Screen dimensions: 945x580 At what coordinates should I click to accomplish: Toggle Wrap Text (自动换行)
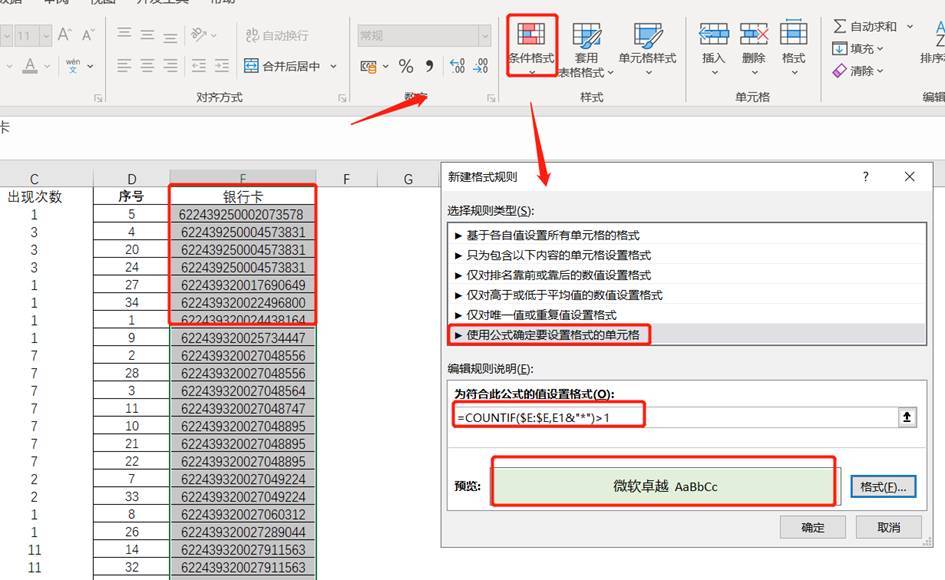[277, 35]
